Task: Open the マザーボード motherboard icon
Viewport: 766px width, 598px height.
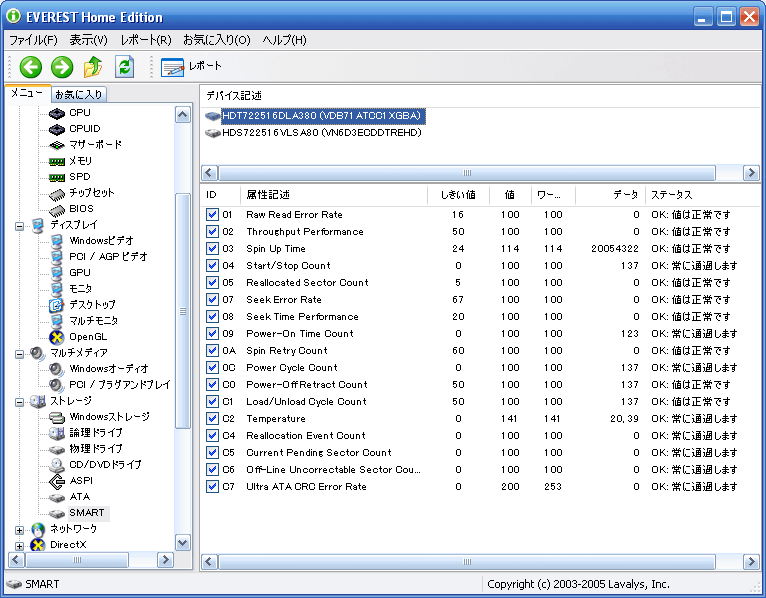Action: 57,145
